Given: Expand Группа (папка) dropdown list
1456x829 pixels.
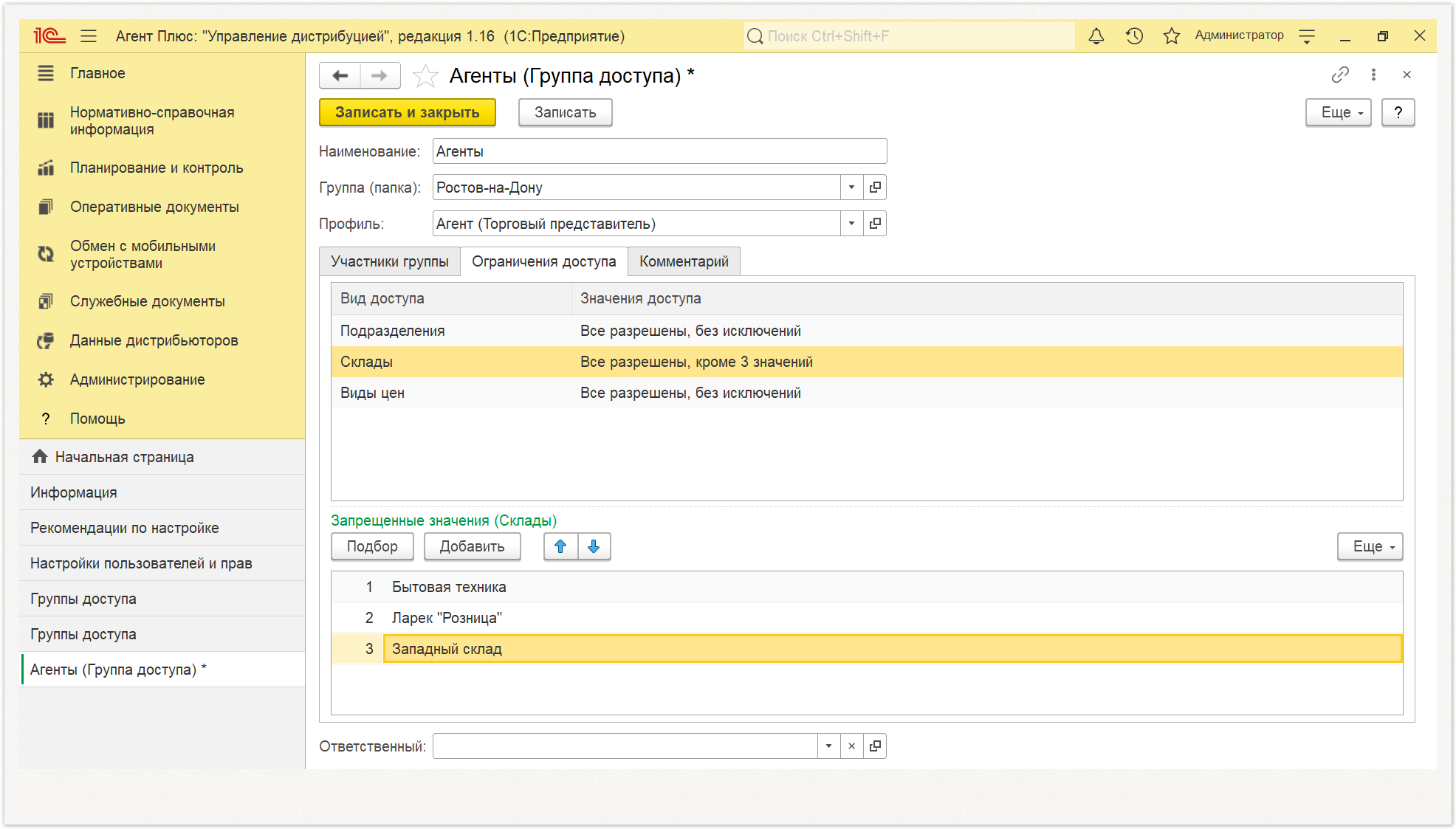Looking at the screenshot, I should (x=851, y=188).
